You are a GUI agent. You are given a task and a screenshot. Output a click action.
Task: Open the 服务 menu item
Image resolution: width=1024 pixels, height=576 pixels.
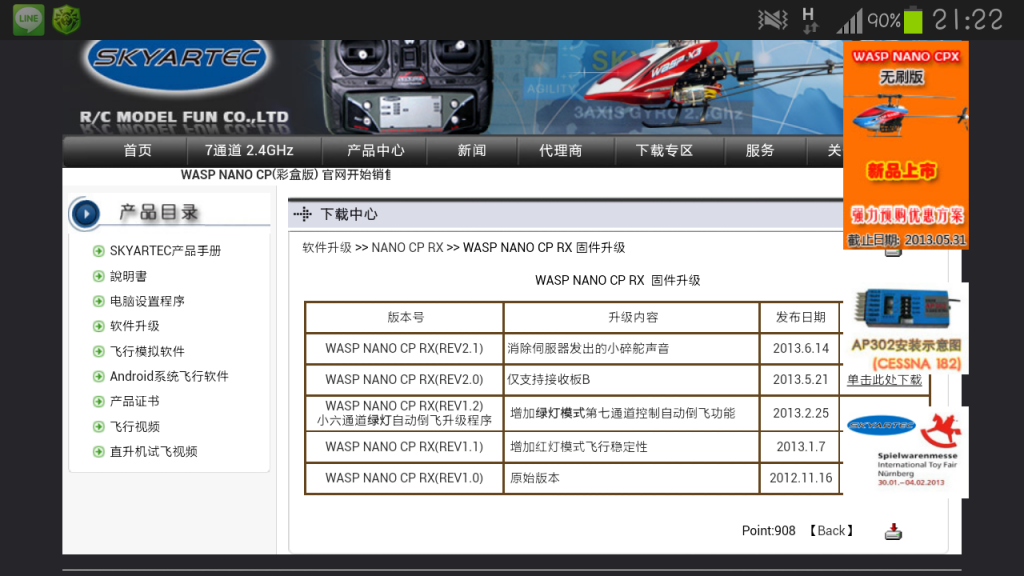760,151
